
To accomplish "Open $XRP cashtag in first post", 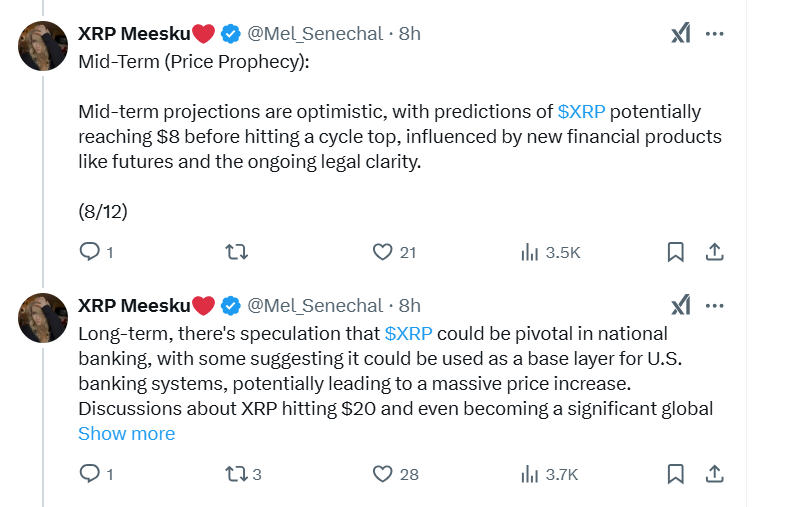I will (x=581, y=111).
